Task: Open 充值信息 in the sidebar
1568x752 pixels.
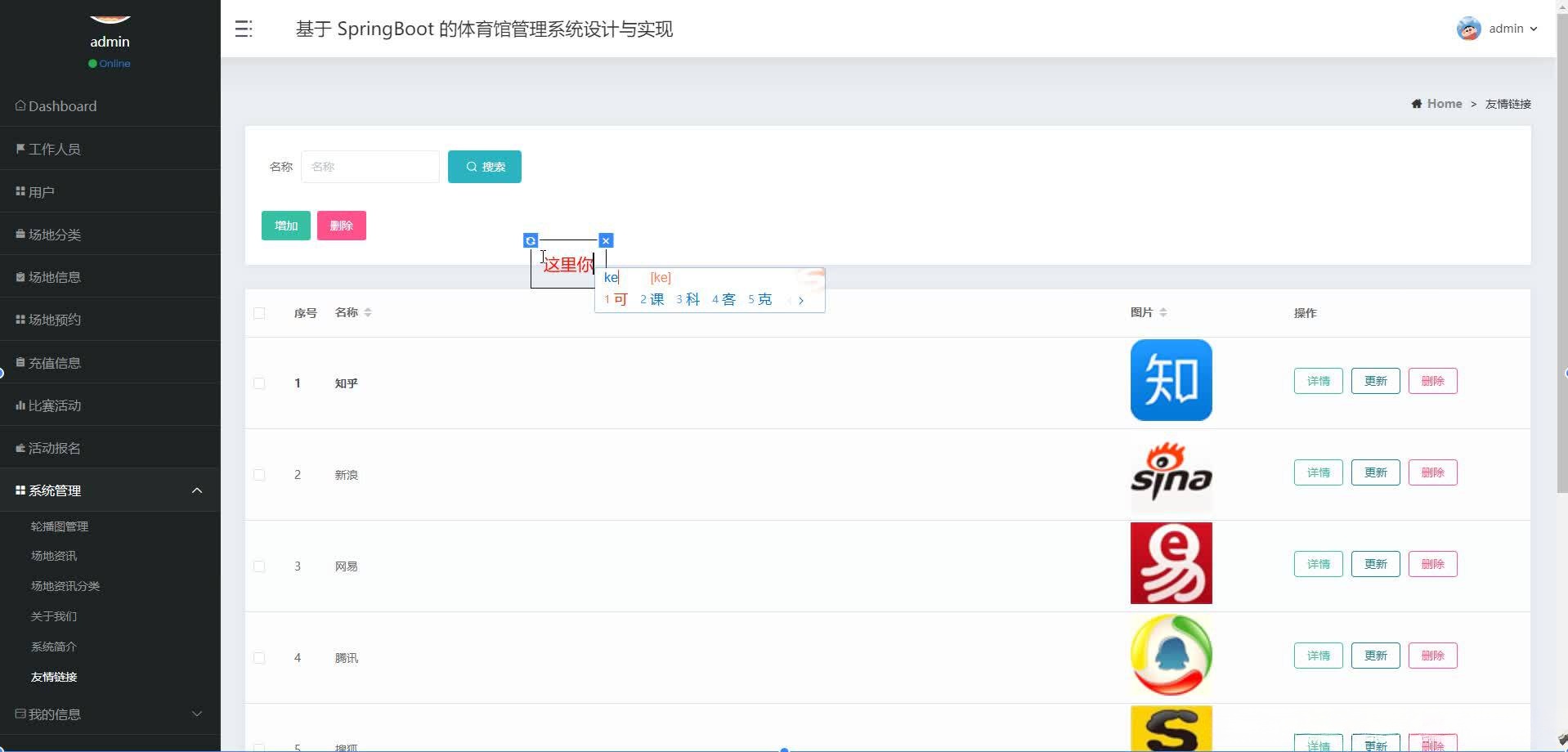Action: click(x=110, y=363)
